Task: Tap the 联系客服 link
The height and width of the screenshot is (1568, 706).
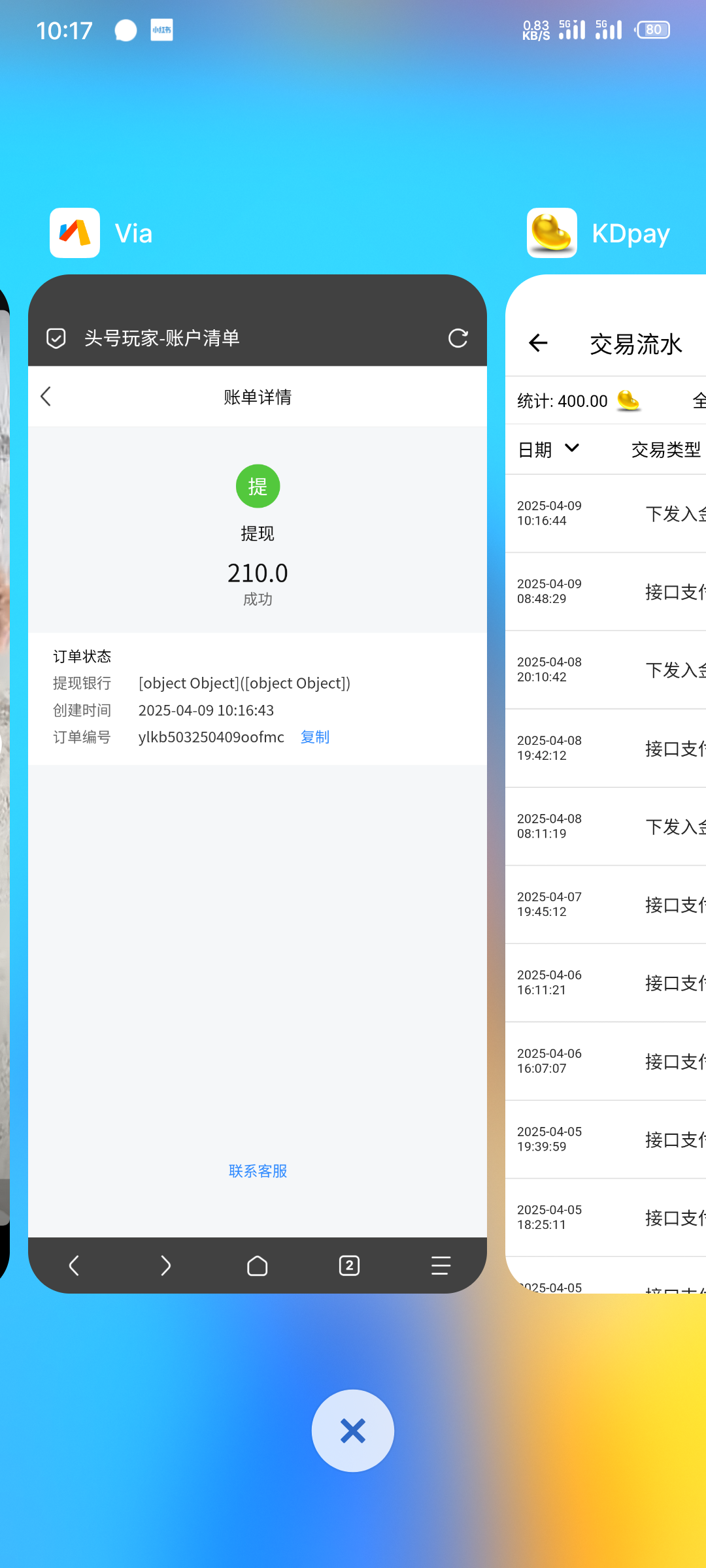Action: 258,1171
